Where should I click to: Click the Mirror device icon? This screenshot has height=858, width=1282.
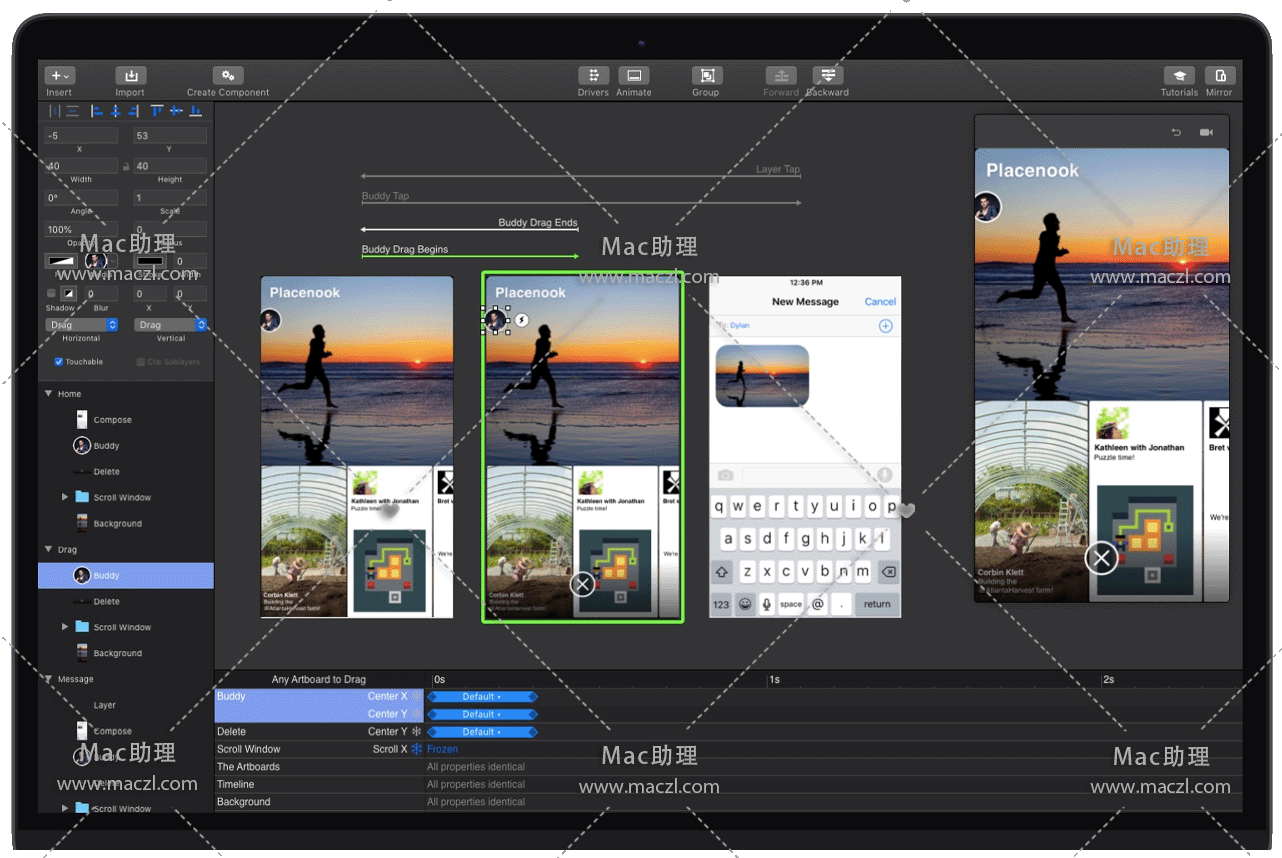tap(1219, 76)
